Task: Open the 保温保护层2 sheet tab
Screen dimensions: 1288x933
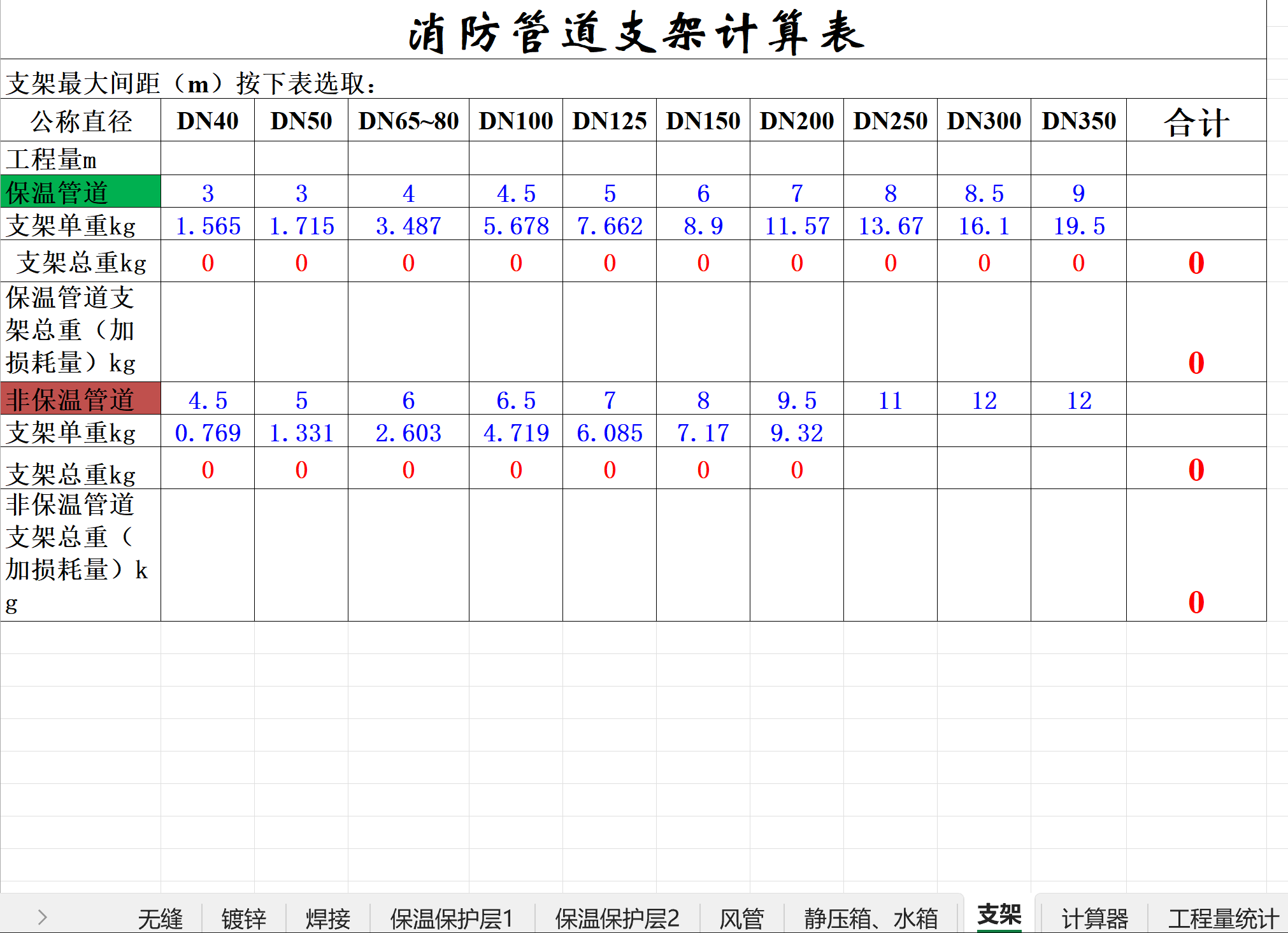Action: pos(617,918)
